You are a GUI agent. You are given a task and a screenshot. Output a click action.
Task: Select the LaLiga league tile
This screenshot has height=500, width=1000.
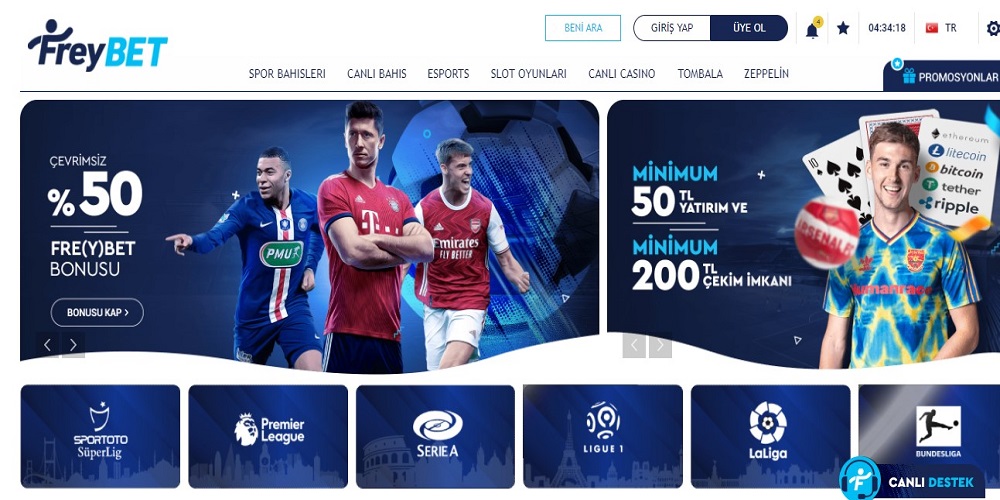pos(770,436)
